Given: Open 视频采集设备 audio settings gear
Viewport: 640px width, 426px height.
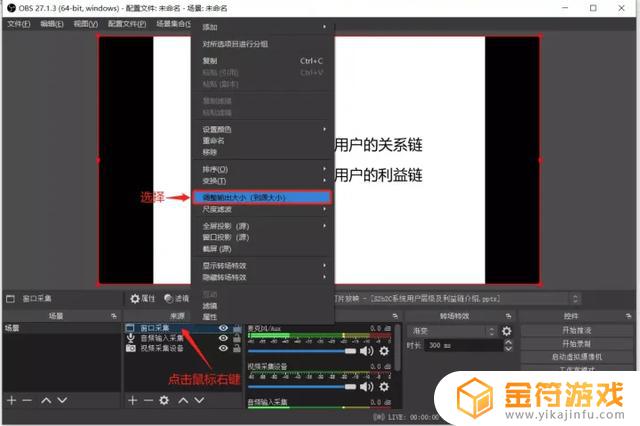Looking at the screenshot, I should (384, 386).
